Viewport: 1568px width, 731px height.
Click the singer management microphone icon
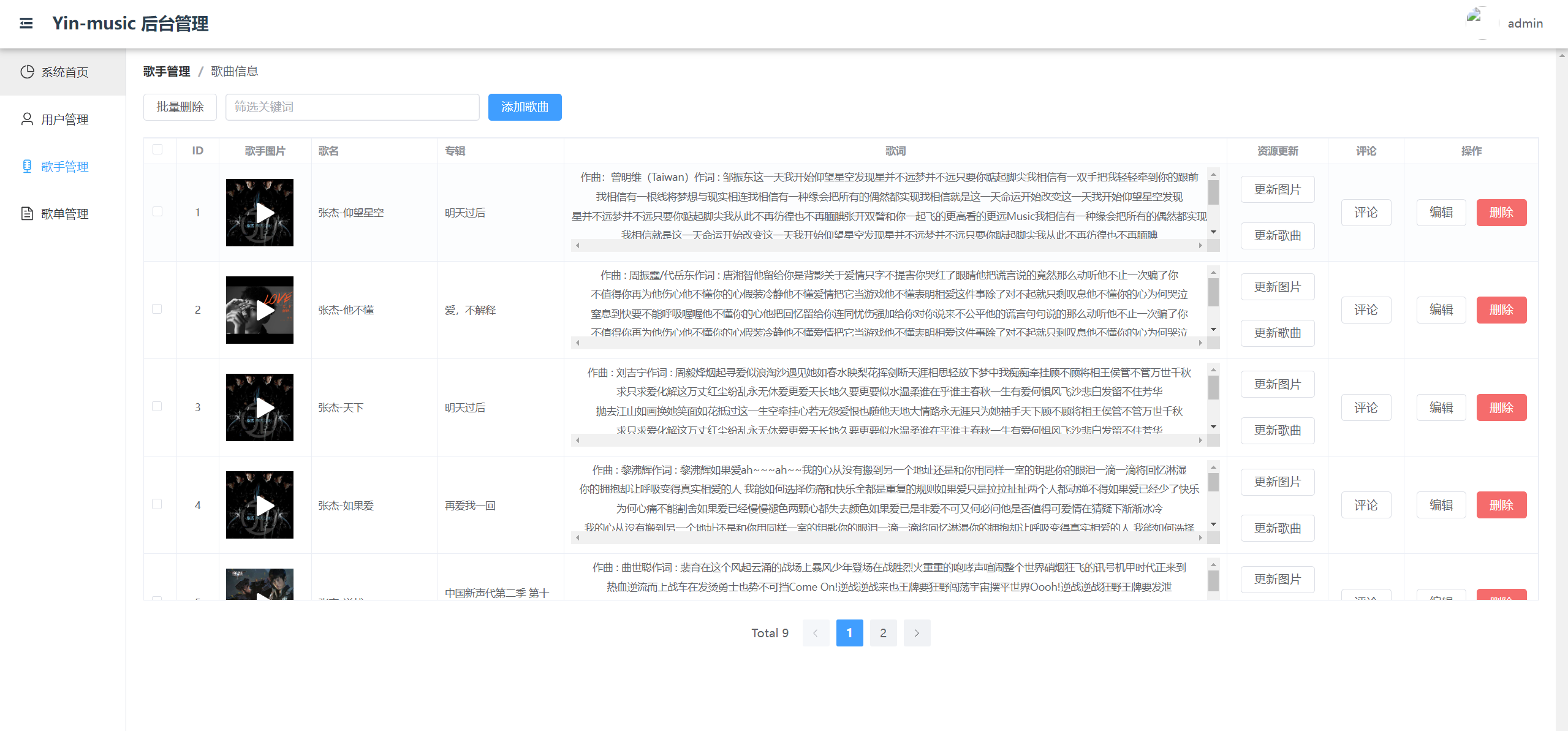27,166
